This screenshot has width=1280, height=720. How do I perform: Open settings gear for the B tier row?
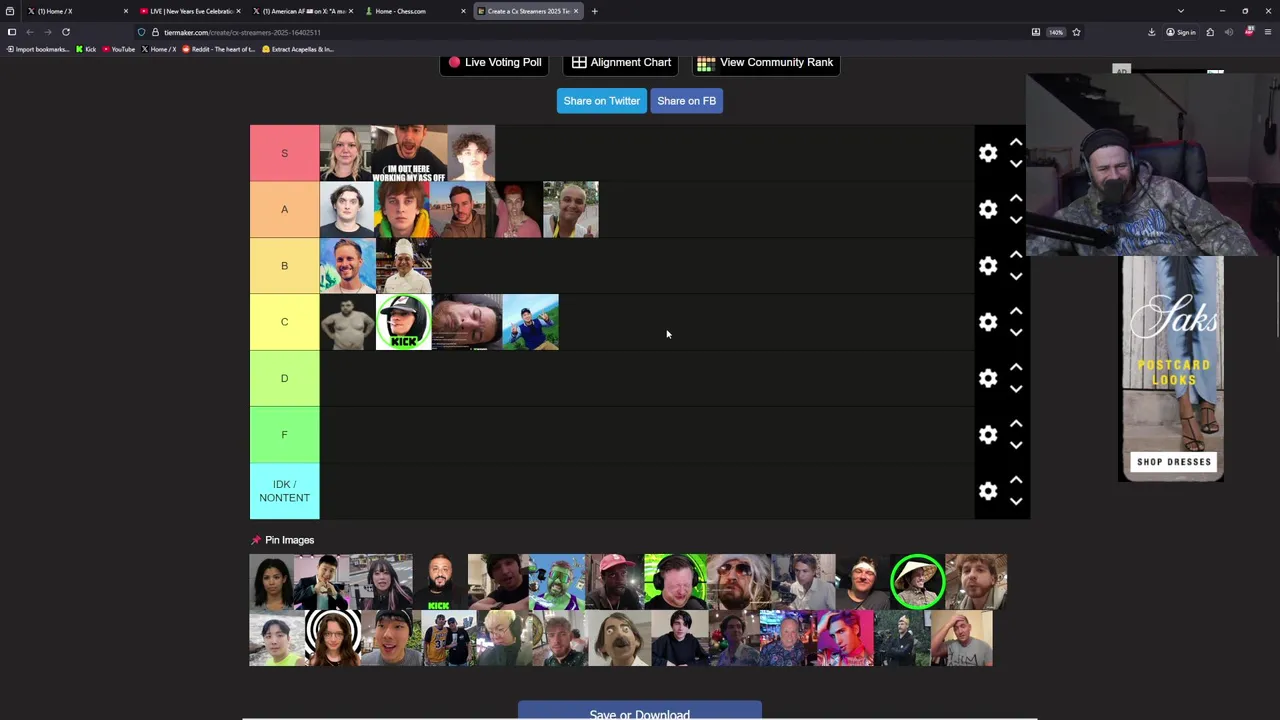tap(988, 266)
